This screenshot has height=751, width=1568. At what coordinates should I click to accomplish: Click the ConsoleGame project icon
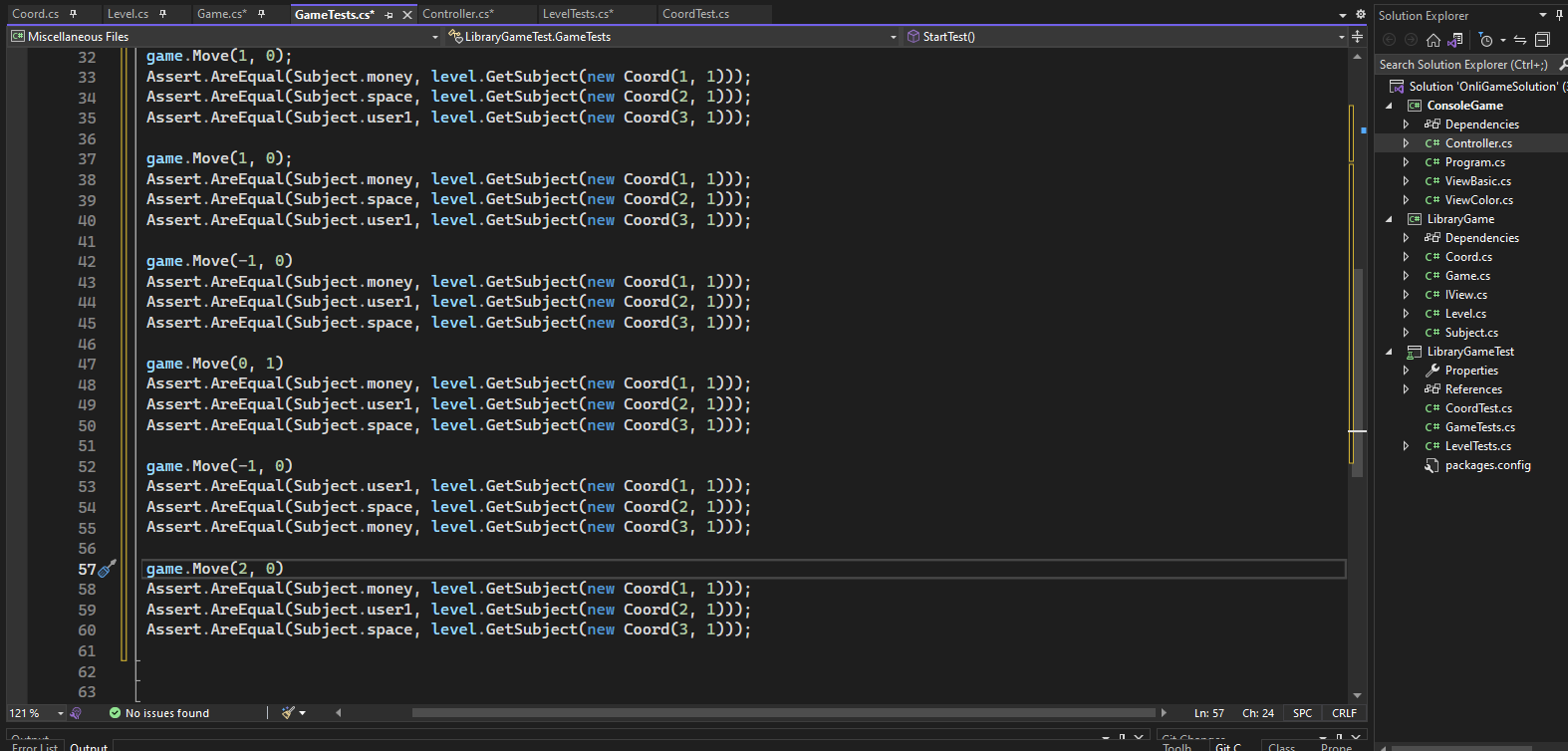[1415, 106]
